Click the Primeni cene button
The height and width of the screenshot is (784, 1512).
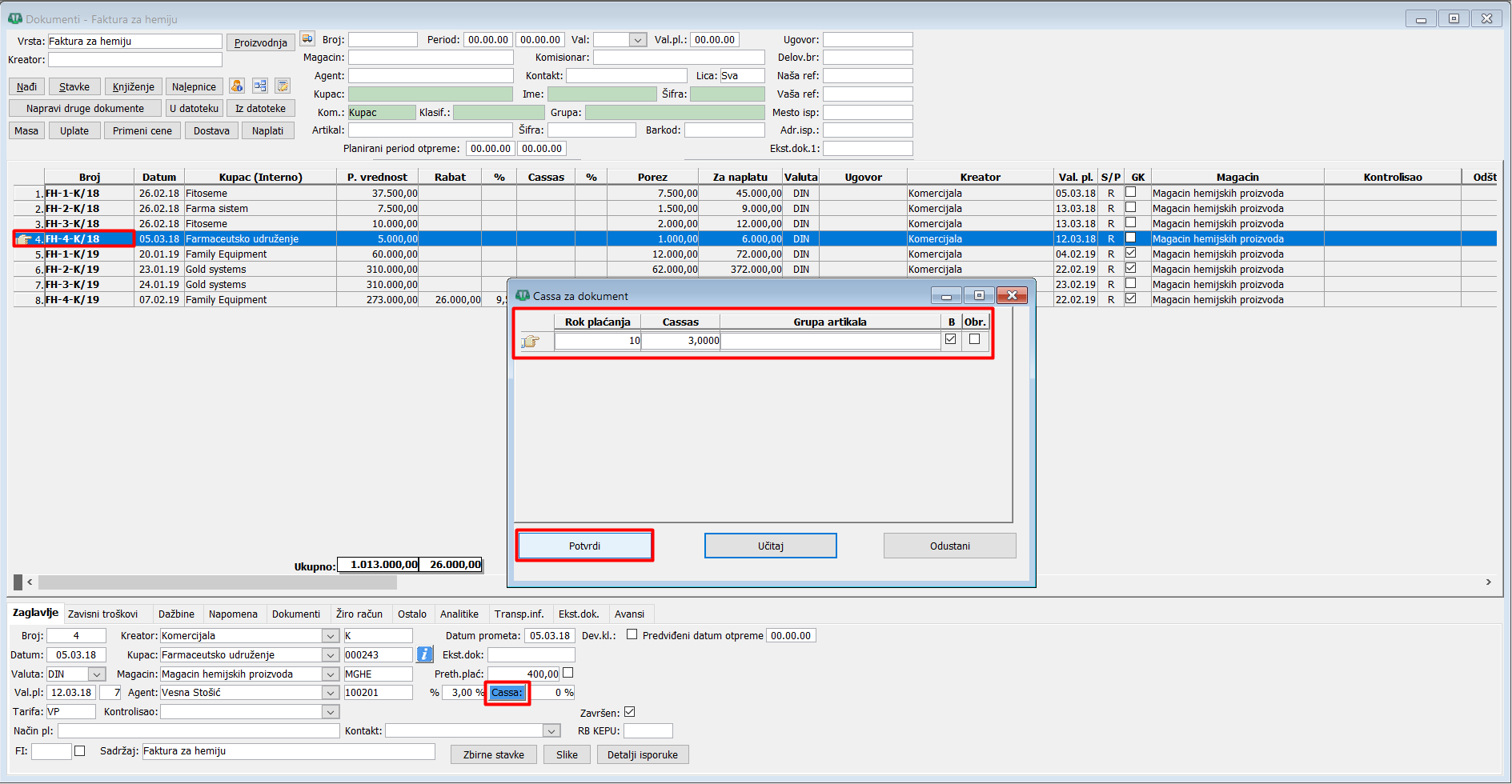pos(142,130)
